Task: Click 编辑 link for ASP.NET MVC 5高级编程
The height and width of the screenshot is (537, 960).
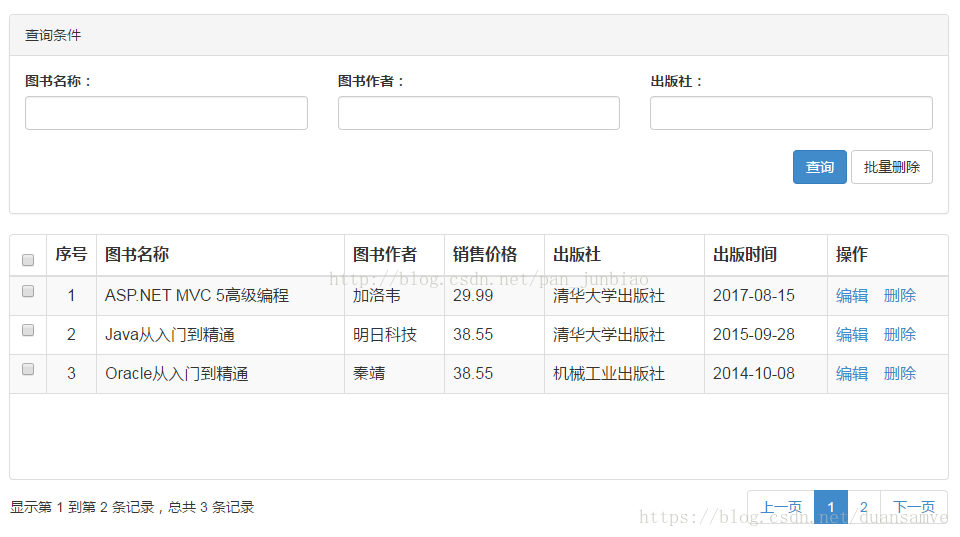Action: tap(852, 296)
